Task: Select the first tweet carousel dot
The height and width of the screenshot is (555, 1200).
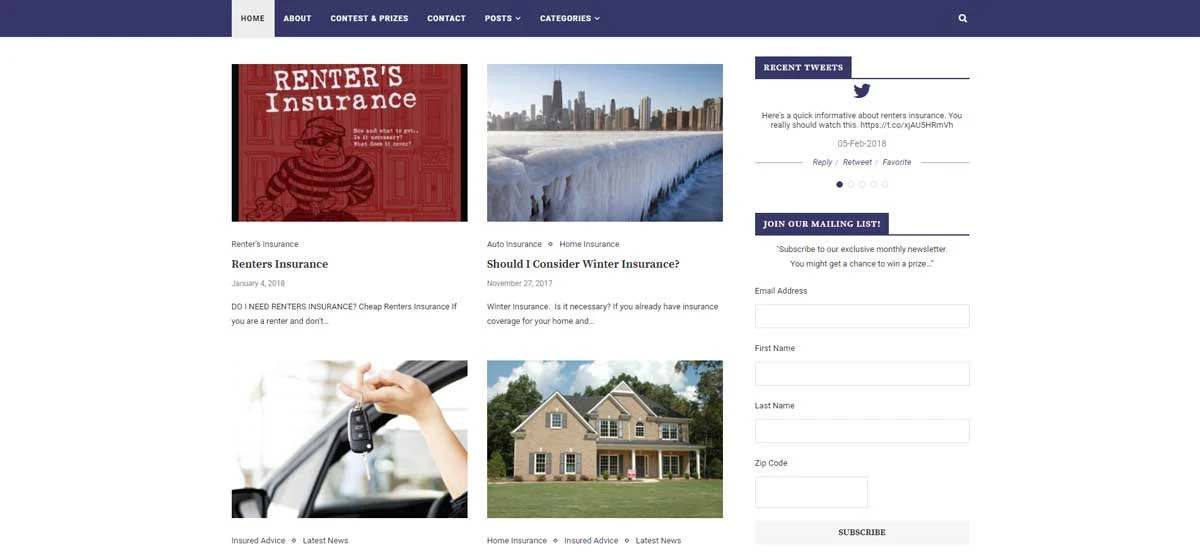Action: 839,184
